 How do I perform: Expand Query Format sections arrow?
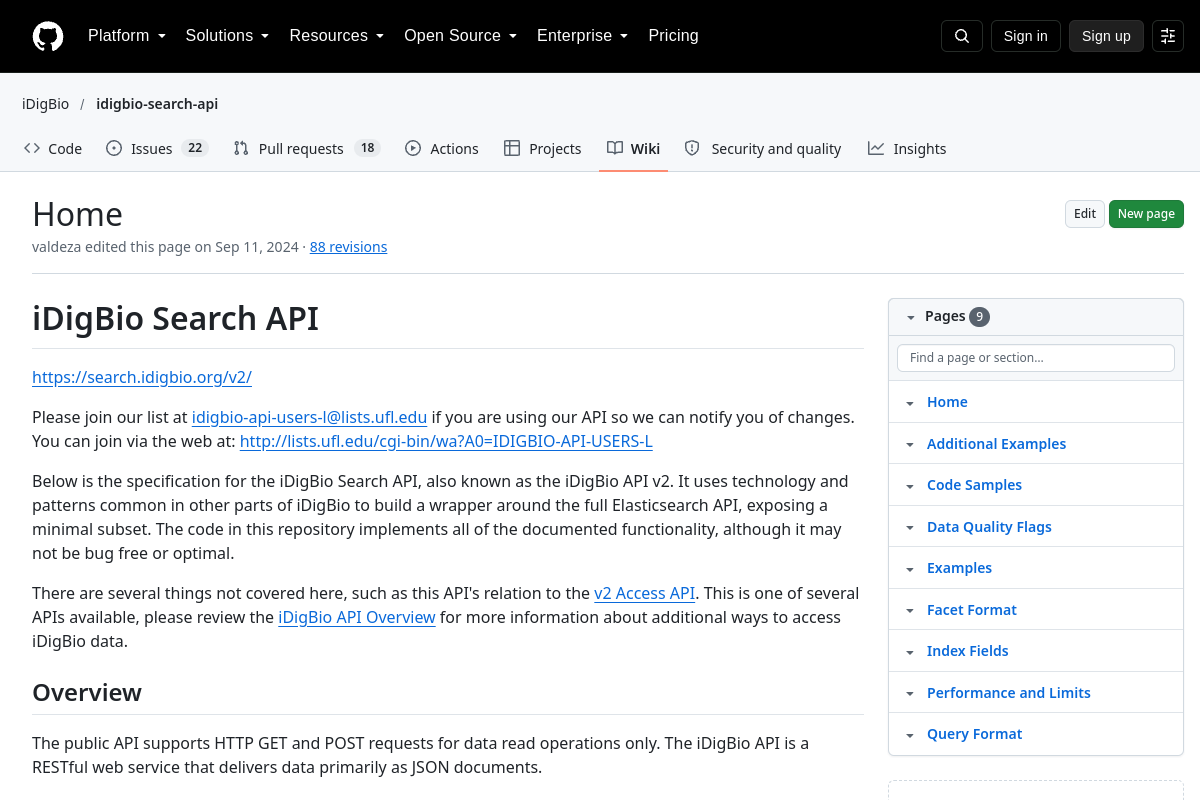pos(910,735)
